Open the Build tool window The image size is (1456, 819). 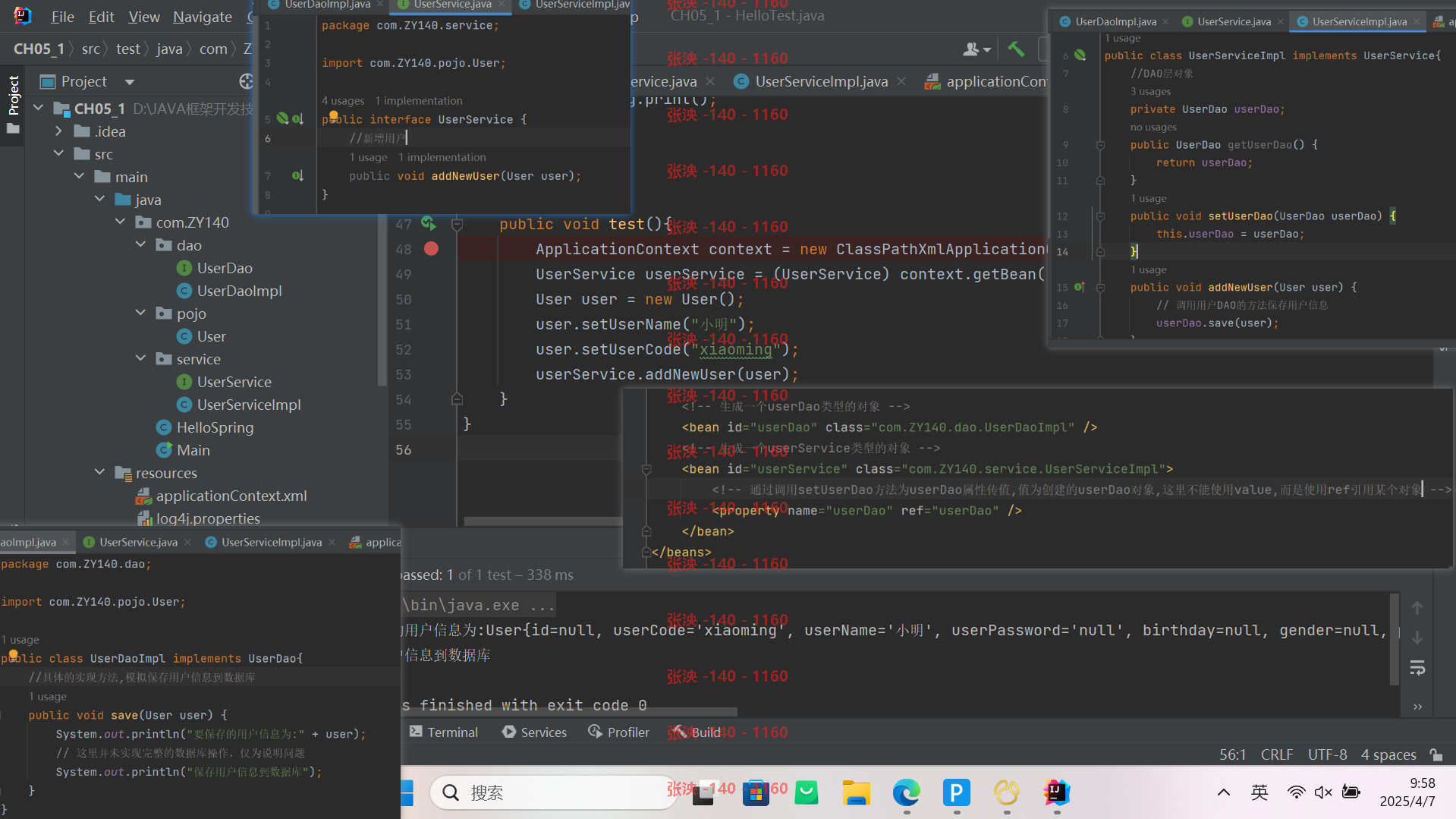pyautogui.click(x=697, y=732)
